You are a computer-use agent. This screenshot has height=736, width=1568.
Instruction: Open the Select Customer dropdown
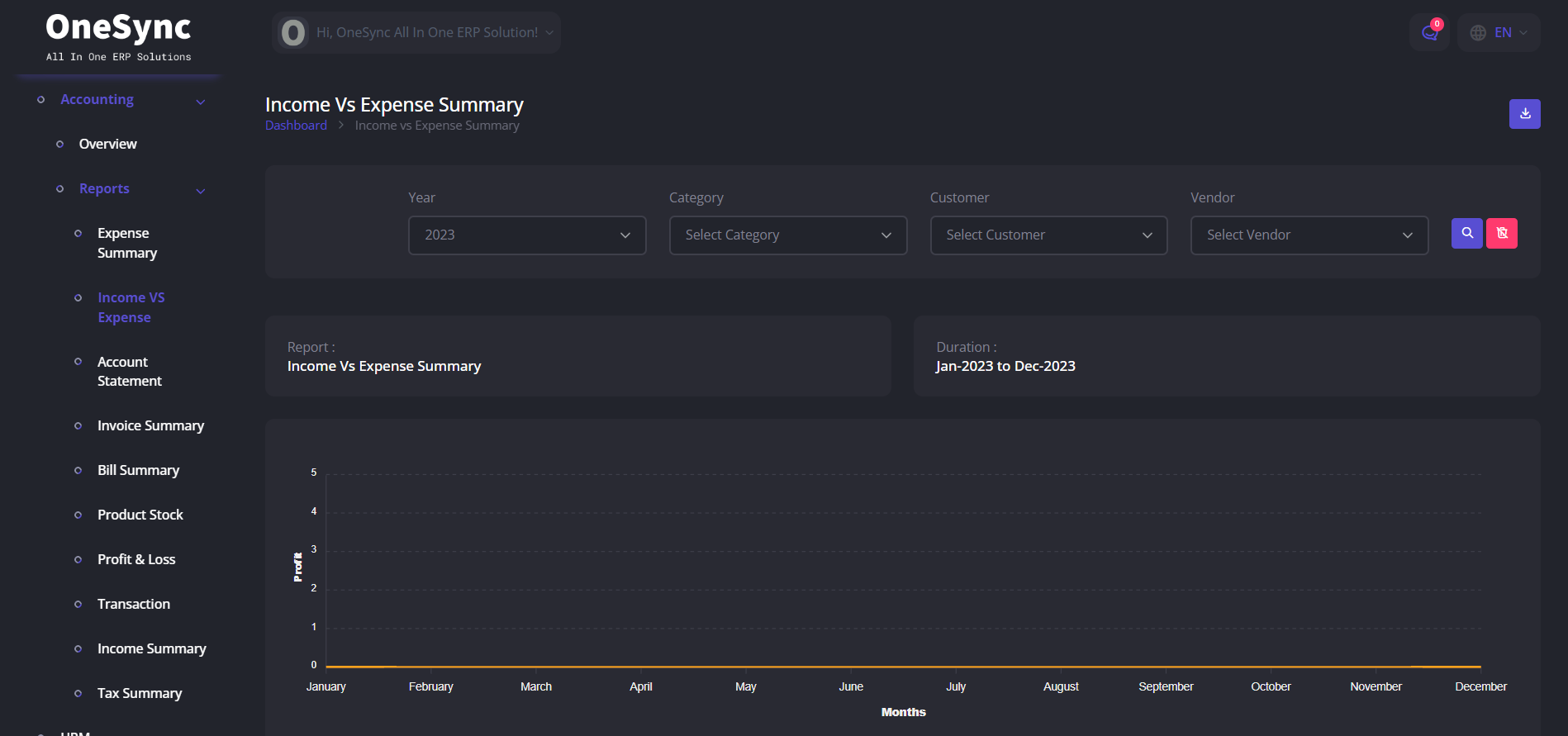(1048, 235)
